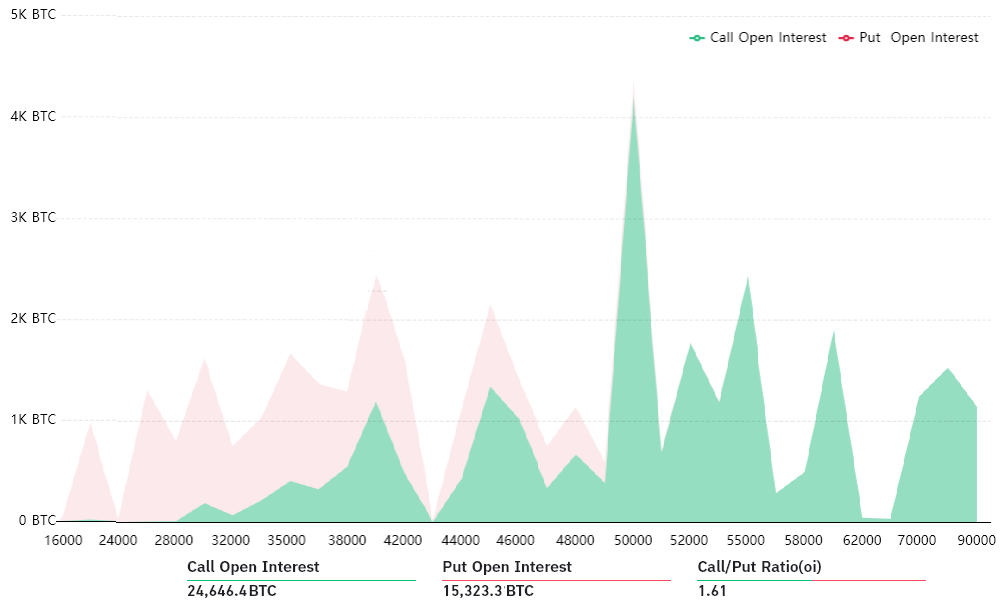
Task: Click red Put legend marker icon
Action: pyautogui.click(x=846, y=38)
